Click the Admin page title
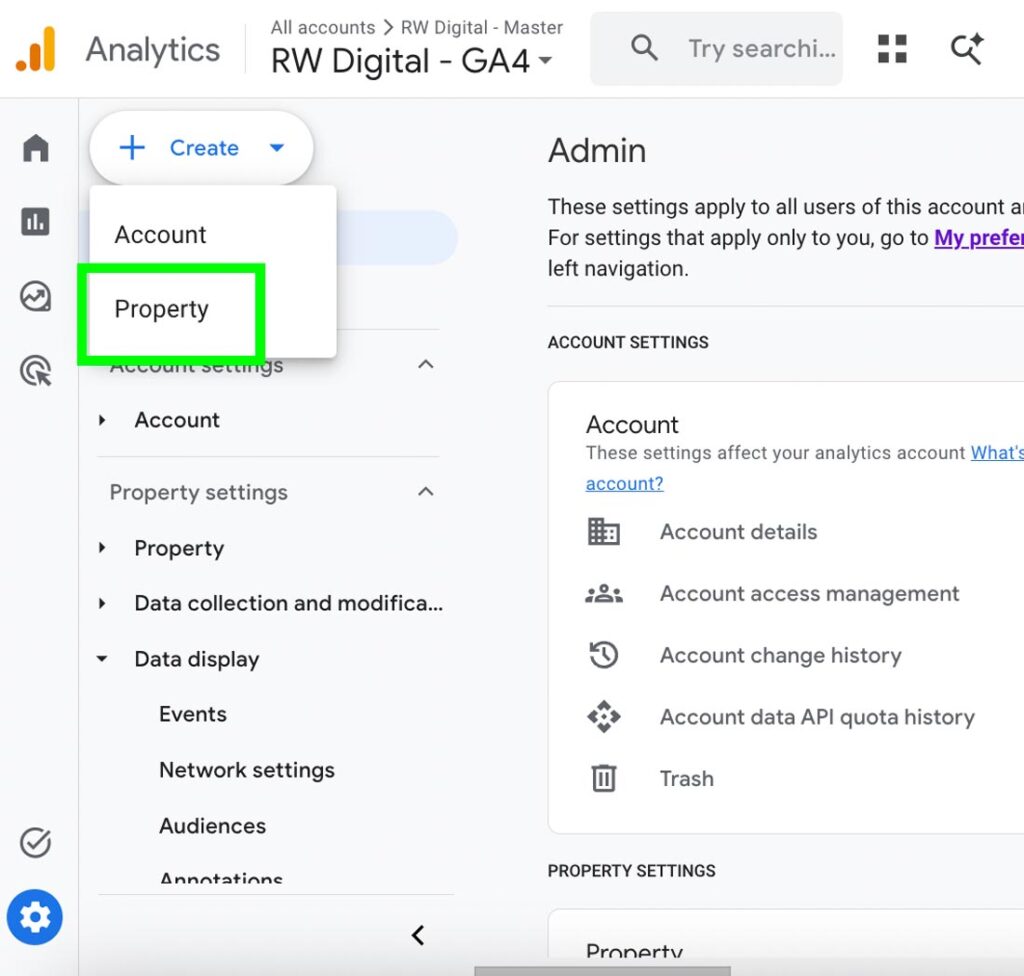1024x976 pixels. [x=597, y=150]
